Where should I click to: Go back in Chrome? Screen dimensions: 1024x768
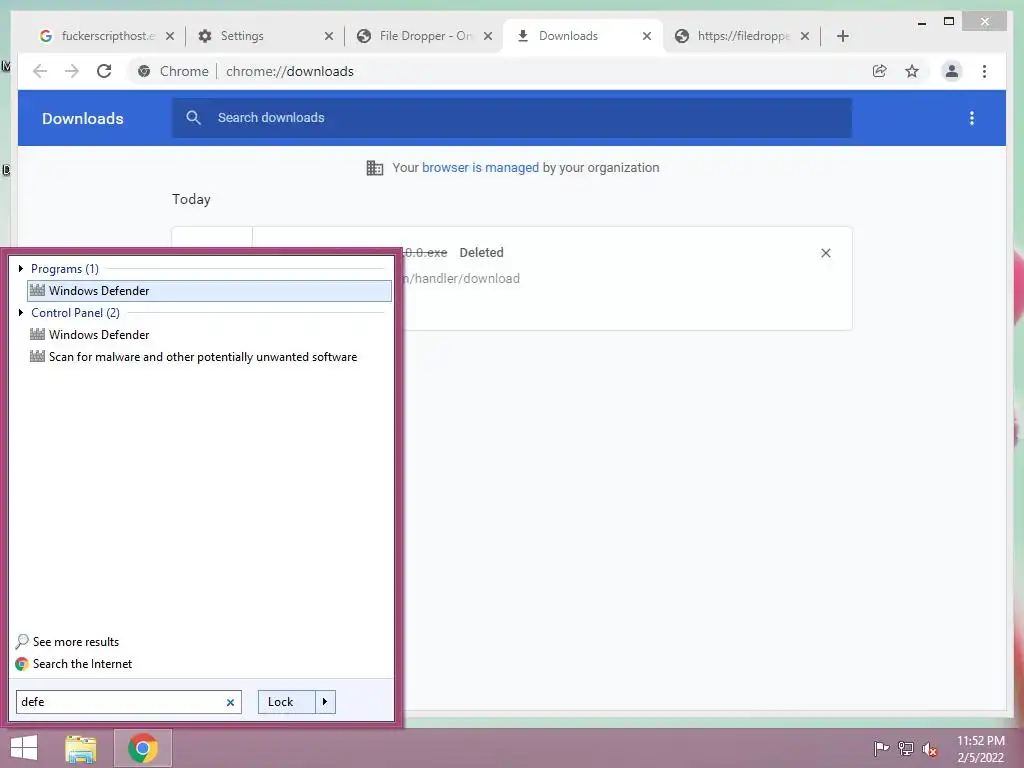pyautogui.click(x=40, y=71)
